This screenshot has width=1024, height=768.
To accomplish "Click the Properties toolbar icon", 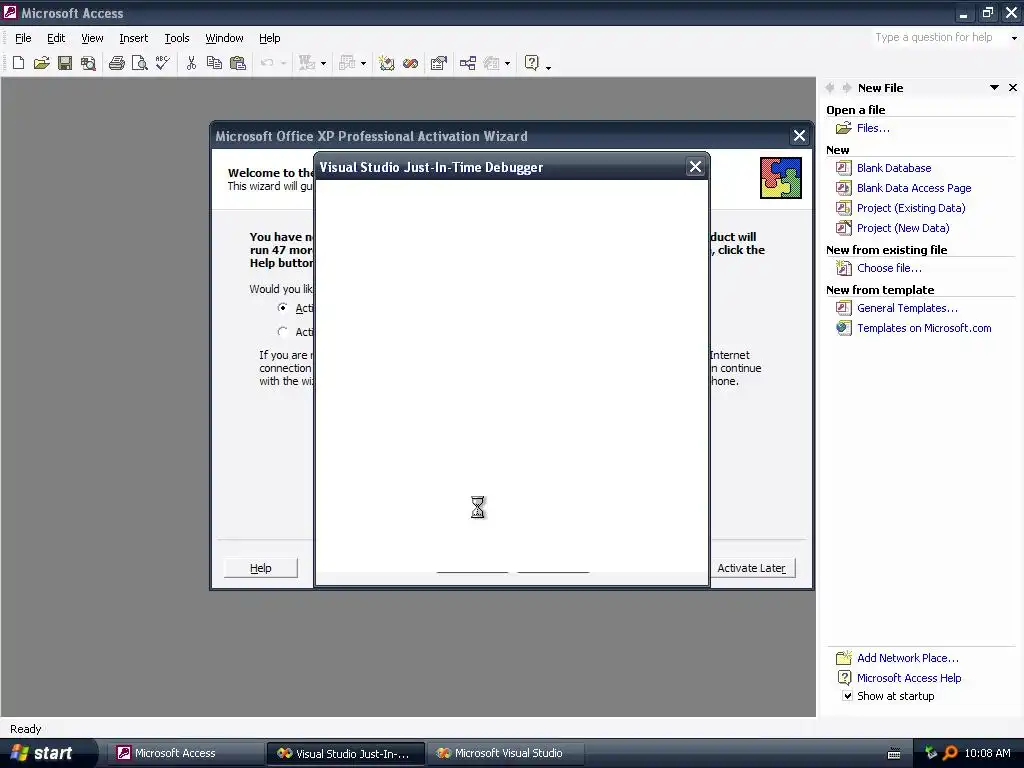I will click(439, 63).
